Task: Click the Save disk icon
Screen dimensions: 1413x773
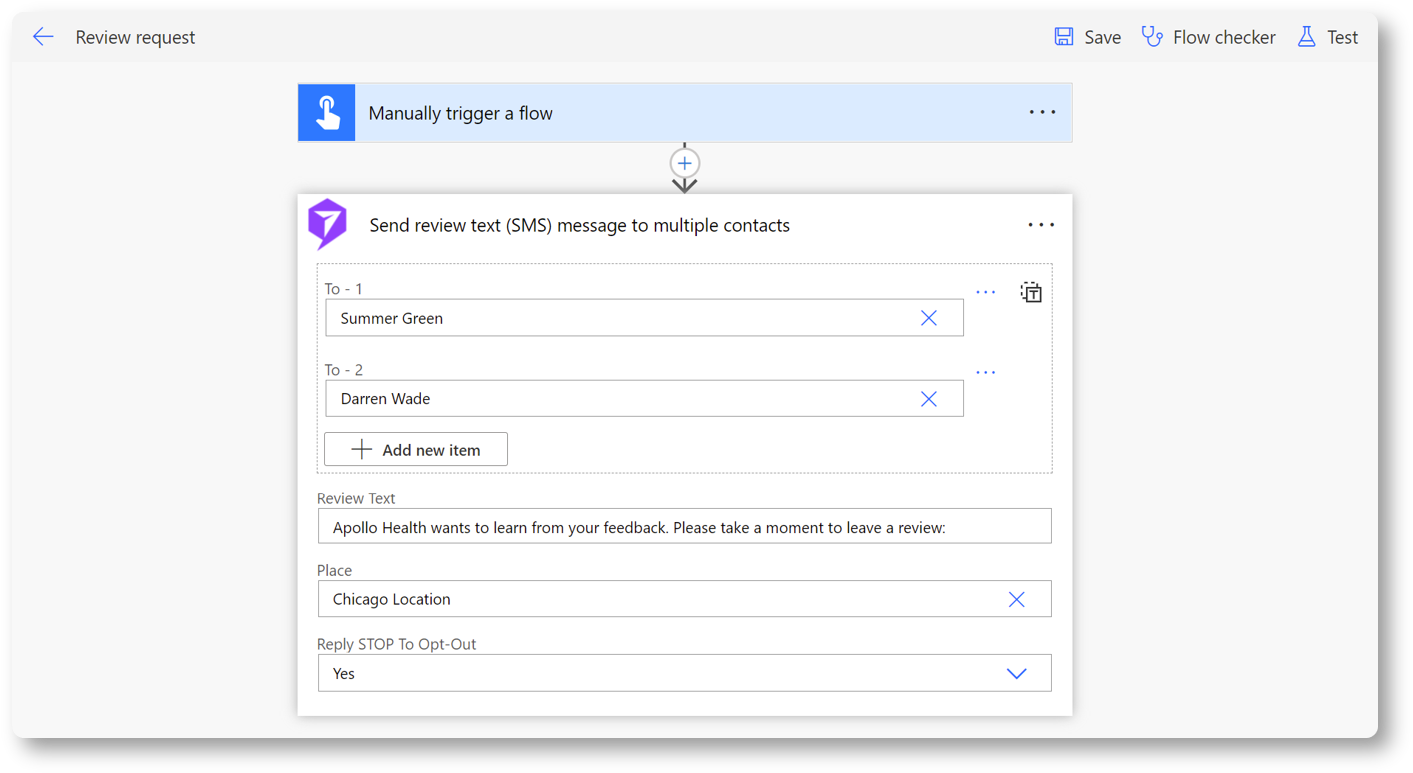Action: pyautogui.click(x=1064, y=37)
